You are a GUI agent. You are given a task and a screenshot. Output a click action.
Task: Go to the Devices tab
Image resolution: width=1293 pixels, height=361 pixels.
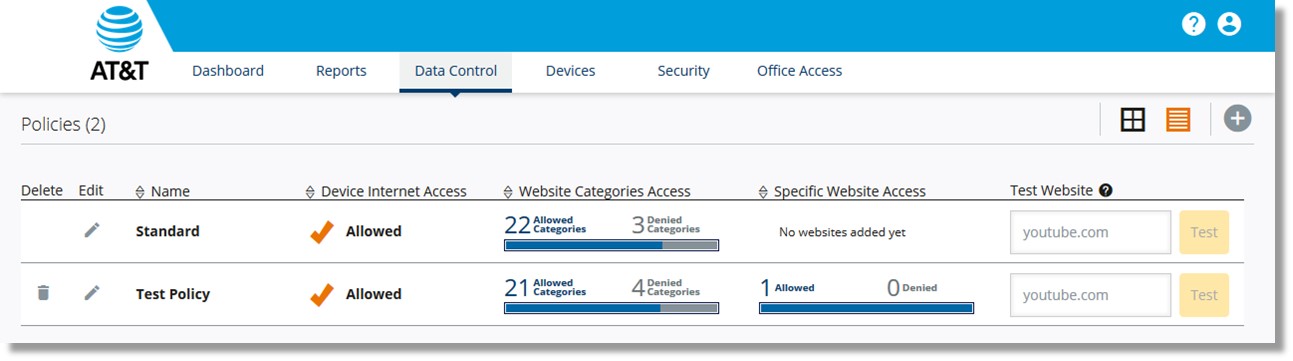[570, 71]
